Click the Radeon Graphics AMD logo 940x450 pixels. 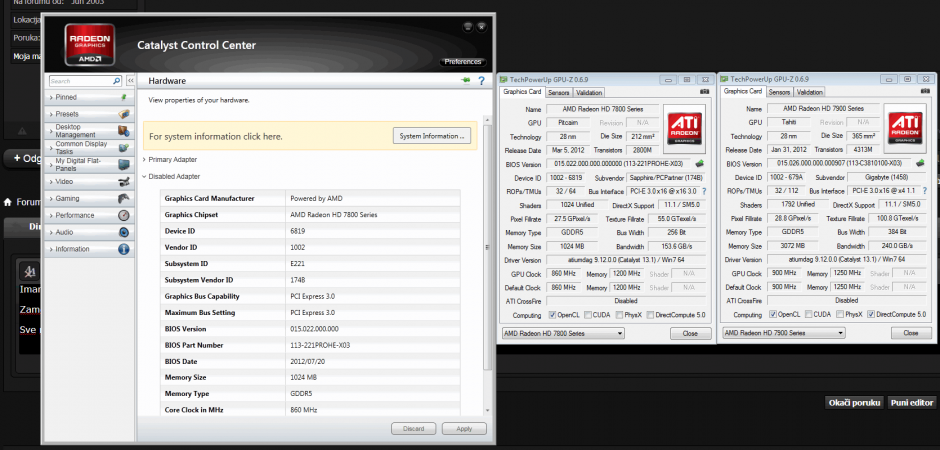(90, 44)
